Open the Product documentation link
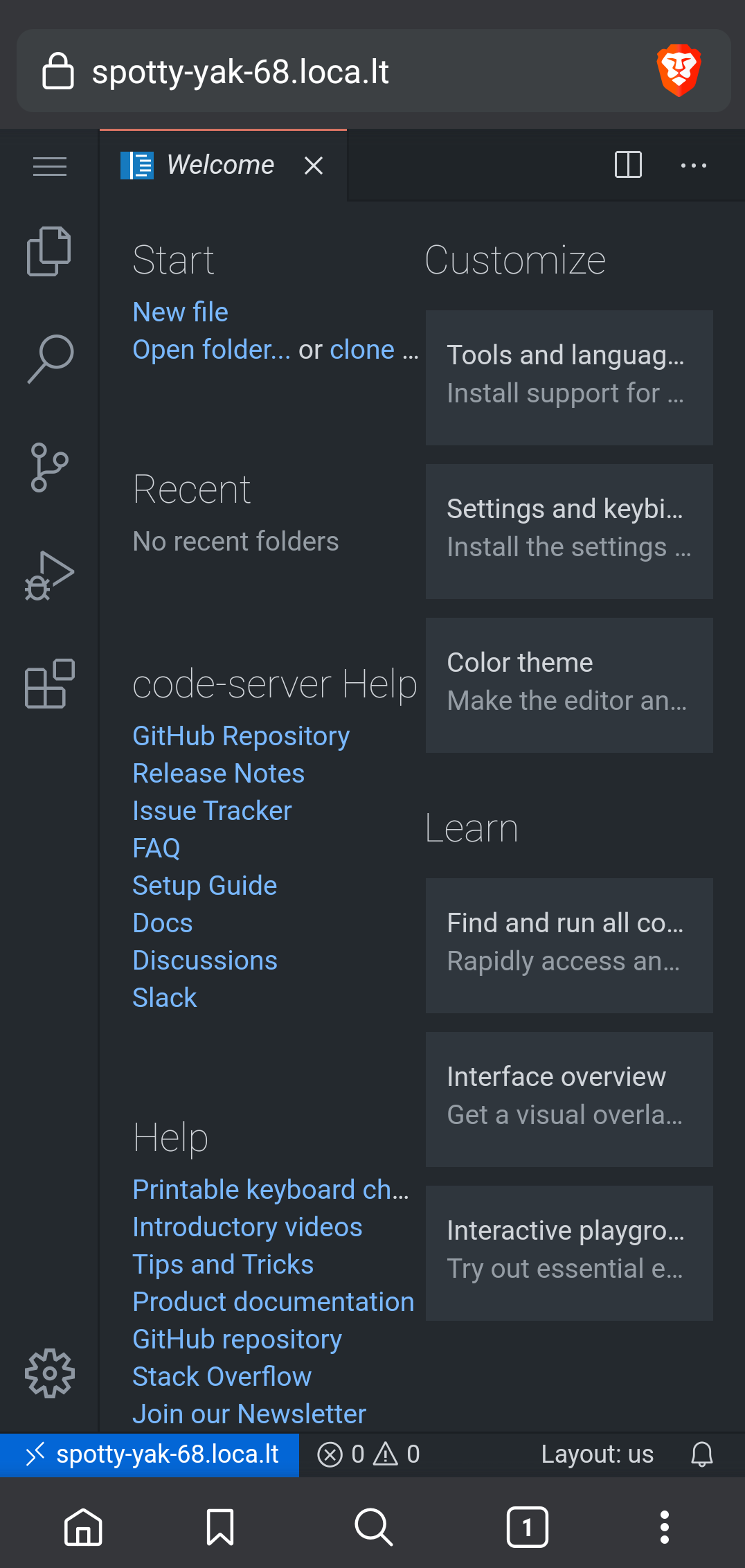This screenshot has width=745, height=1568. [x=273, y=1302]
